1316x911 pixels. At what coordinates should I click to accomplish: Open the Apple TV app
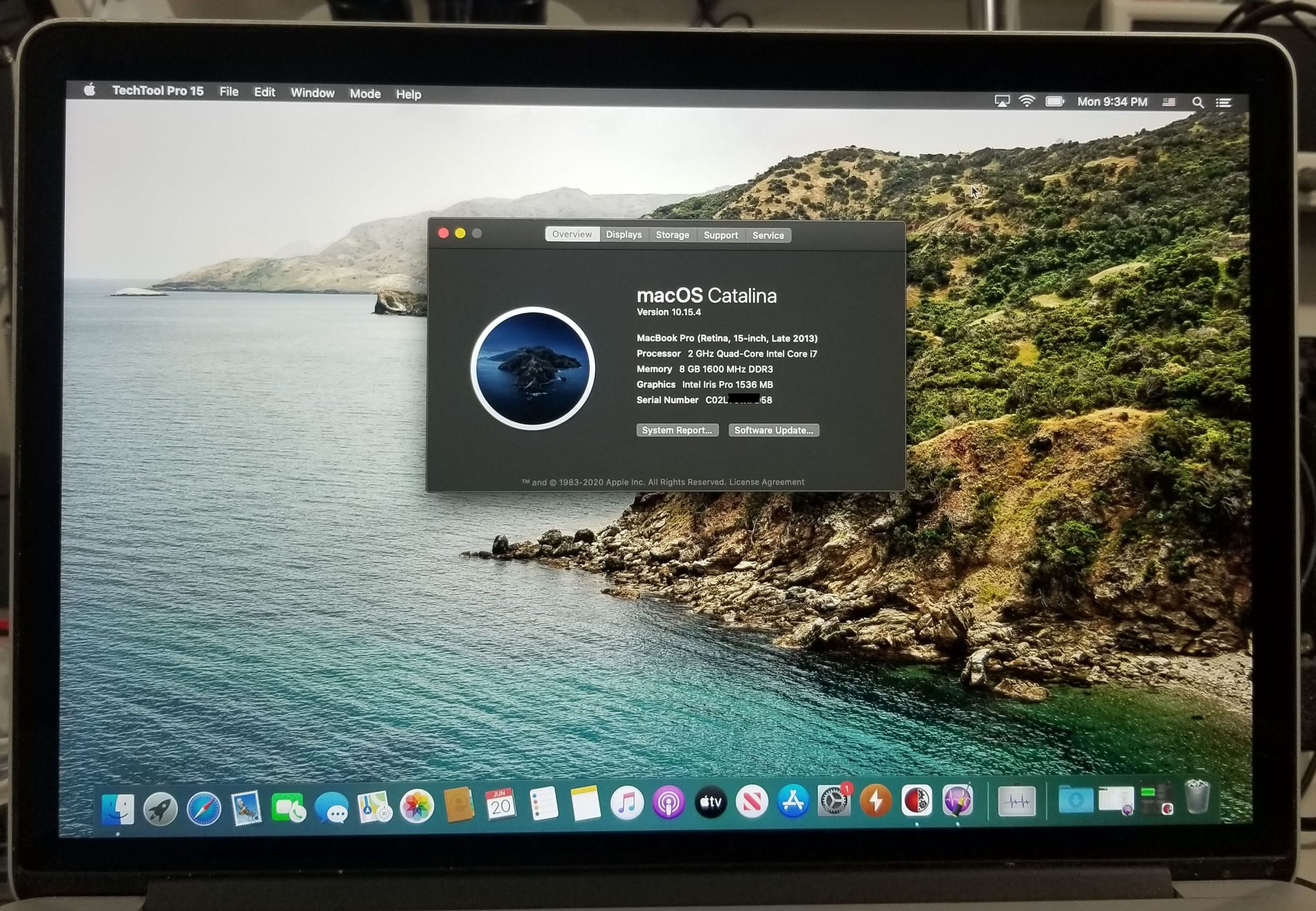click(710, 803)
